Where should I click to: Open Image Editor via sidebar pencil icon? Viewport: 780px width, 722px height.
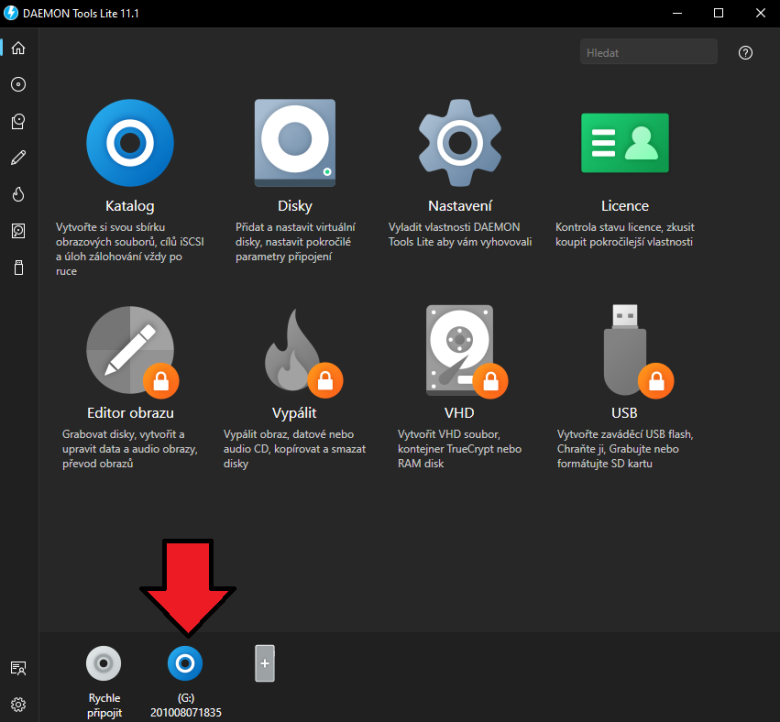tap(18, 158)
